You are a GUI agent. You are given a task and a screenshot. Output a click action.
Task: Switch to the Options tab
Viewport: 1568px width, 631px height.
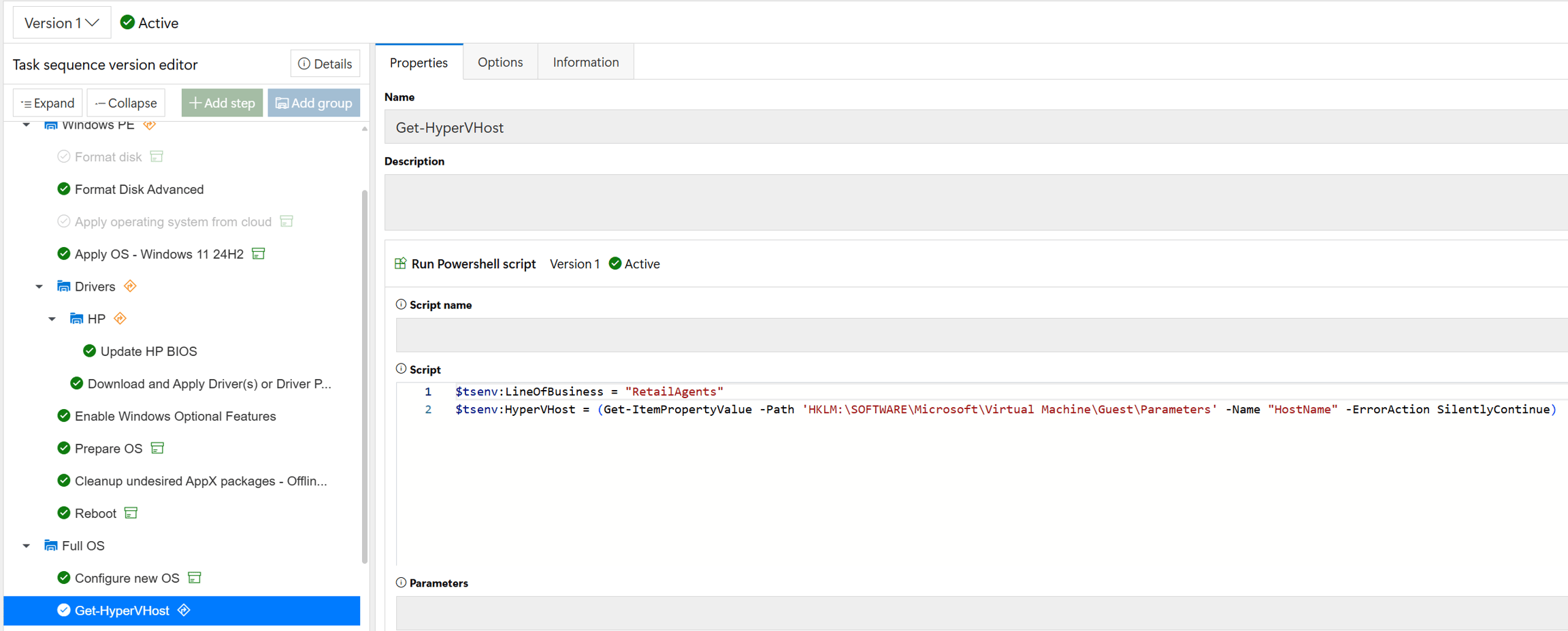coord(500,62)
